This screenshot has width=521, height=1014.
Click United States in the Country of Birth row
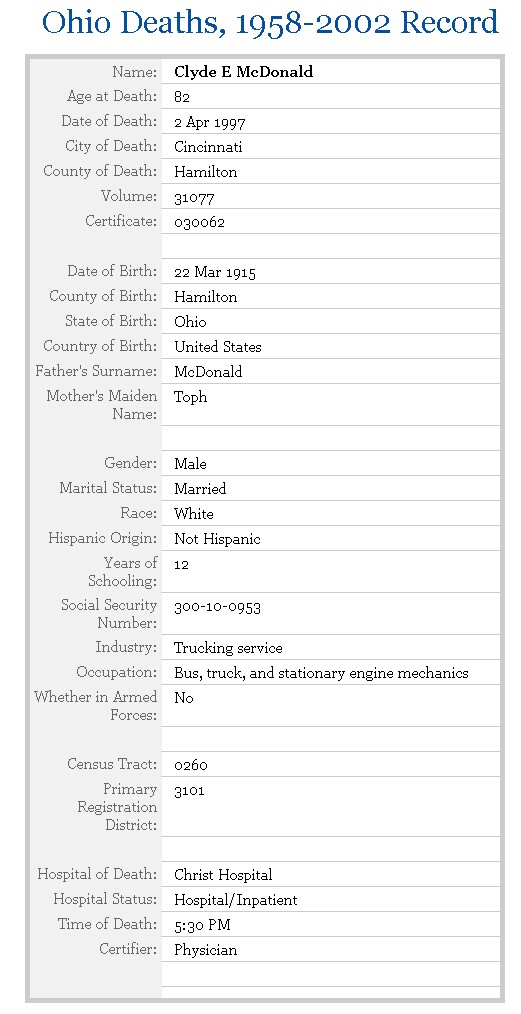(218, 347)
